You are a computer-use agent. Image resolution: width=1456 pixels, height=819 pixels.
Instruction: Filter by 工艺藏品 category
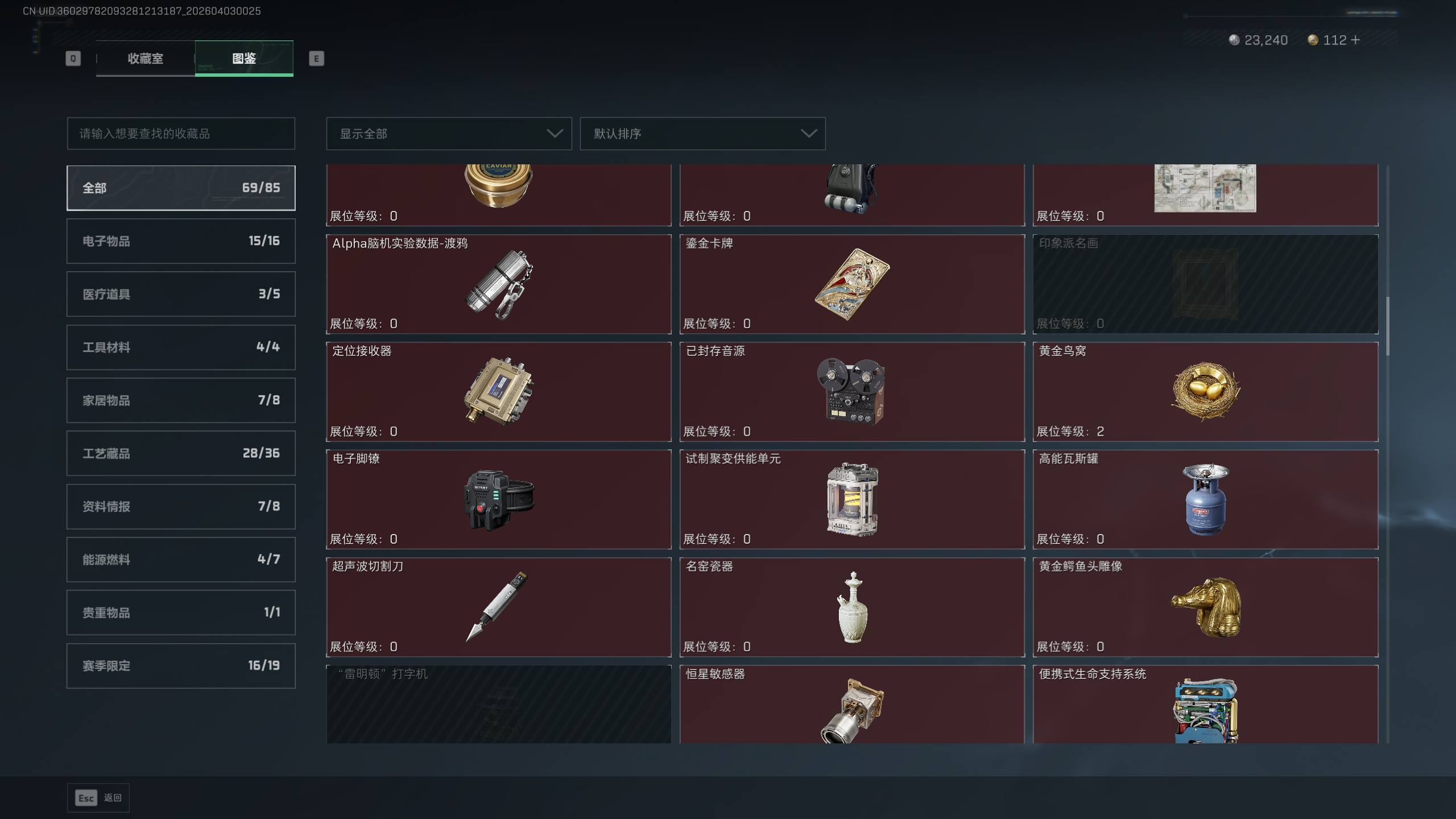(x=181, y=453)
